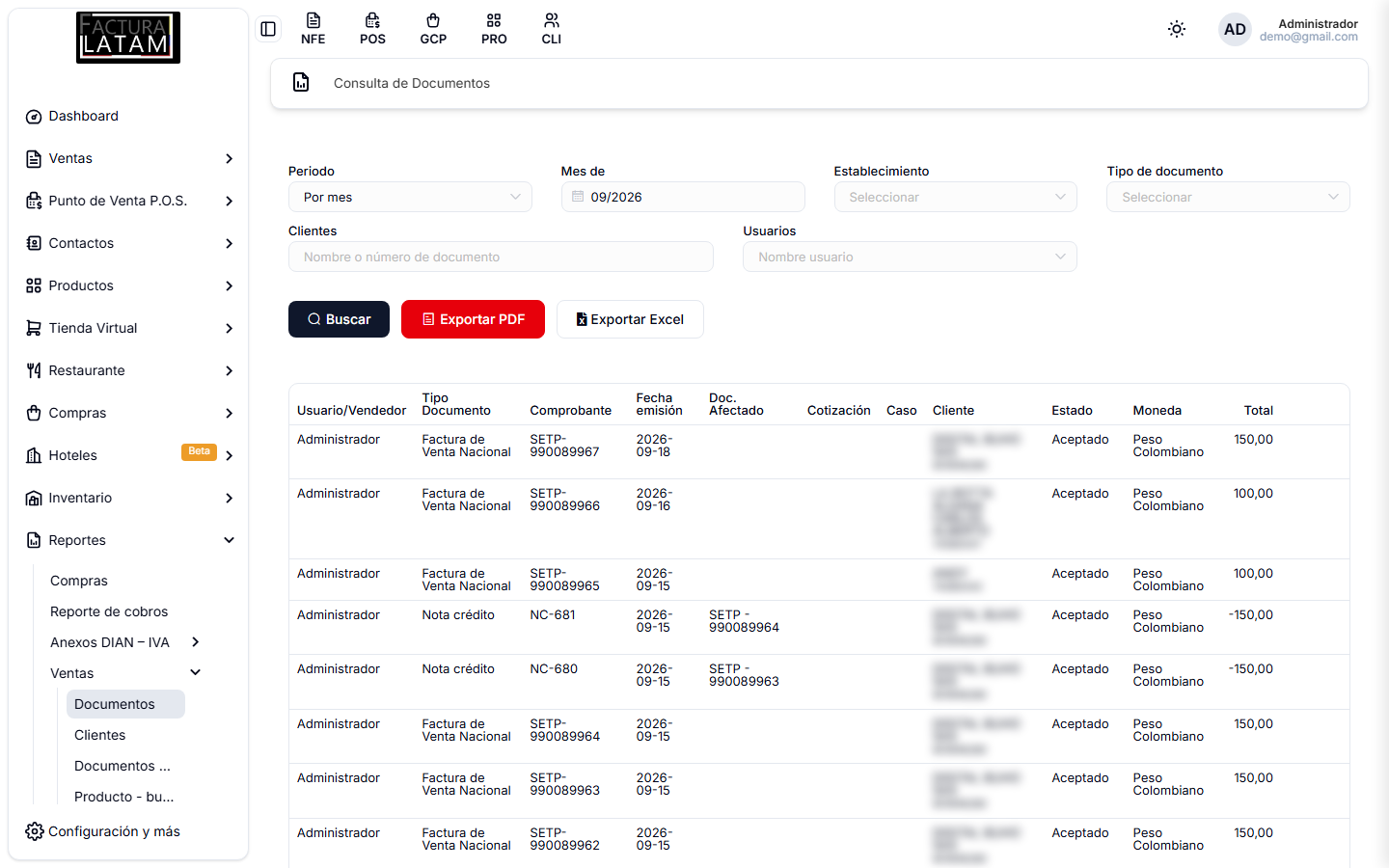Click the Exportar Excel button
The width and height of the screenshot is (1389, 868).
tap(630, 319)
